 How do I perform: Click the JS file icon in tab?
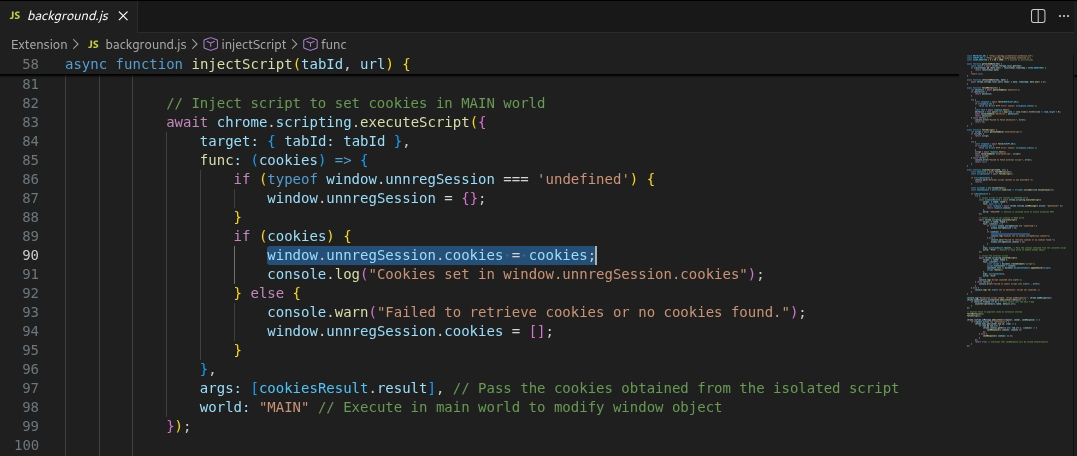click(14, 16)
